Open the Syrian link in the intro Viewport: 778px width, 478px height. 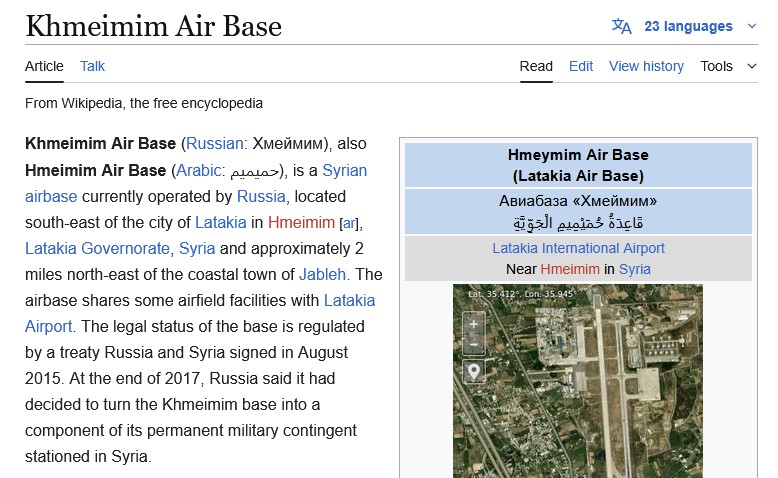coord(344,170)
